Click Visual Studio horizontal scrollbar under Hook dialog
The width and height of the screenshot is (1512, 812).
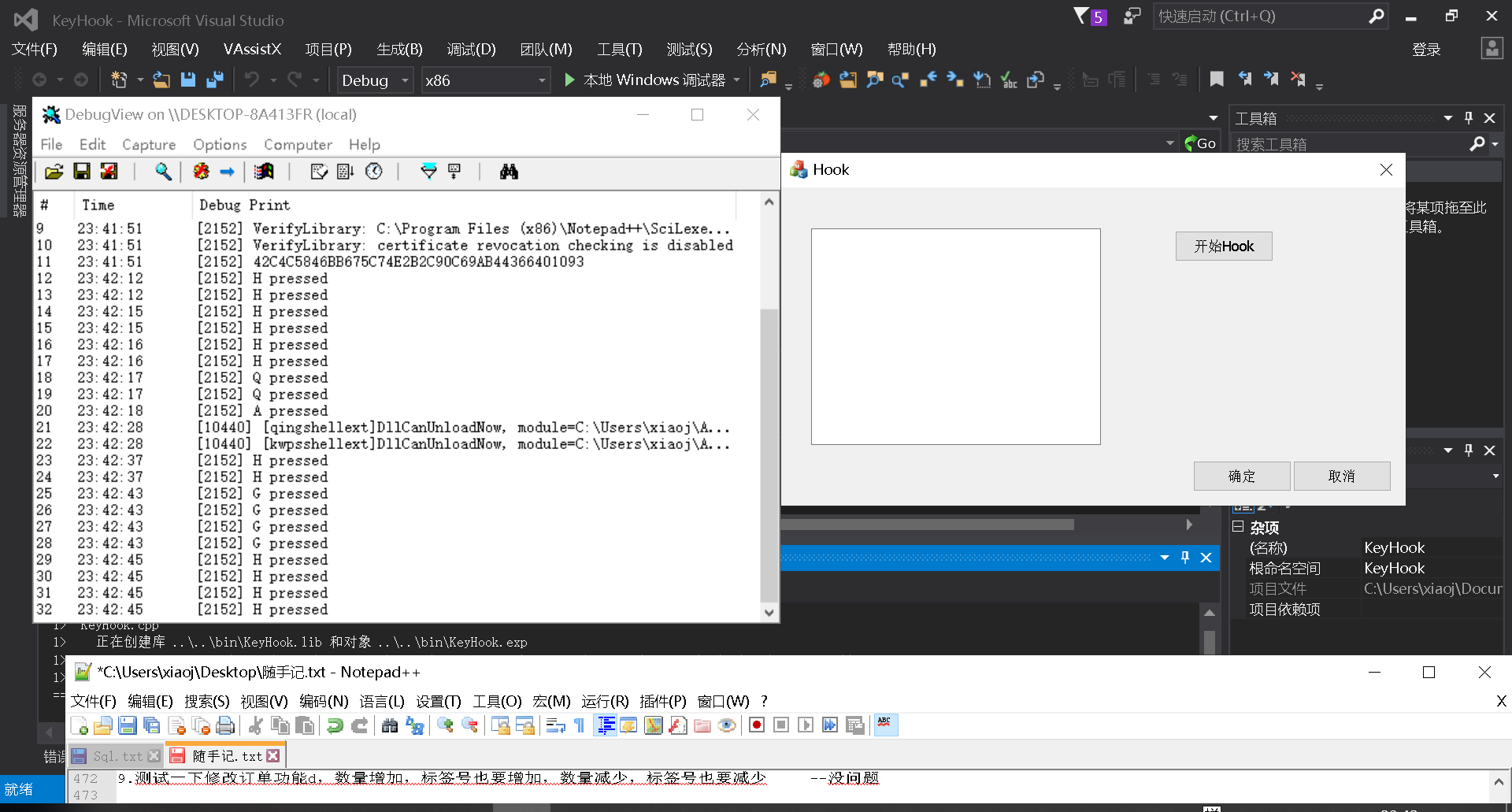point(928,525)
